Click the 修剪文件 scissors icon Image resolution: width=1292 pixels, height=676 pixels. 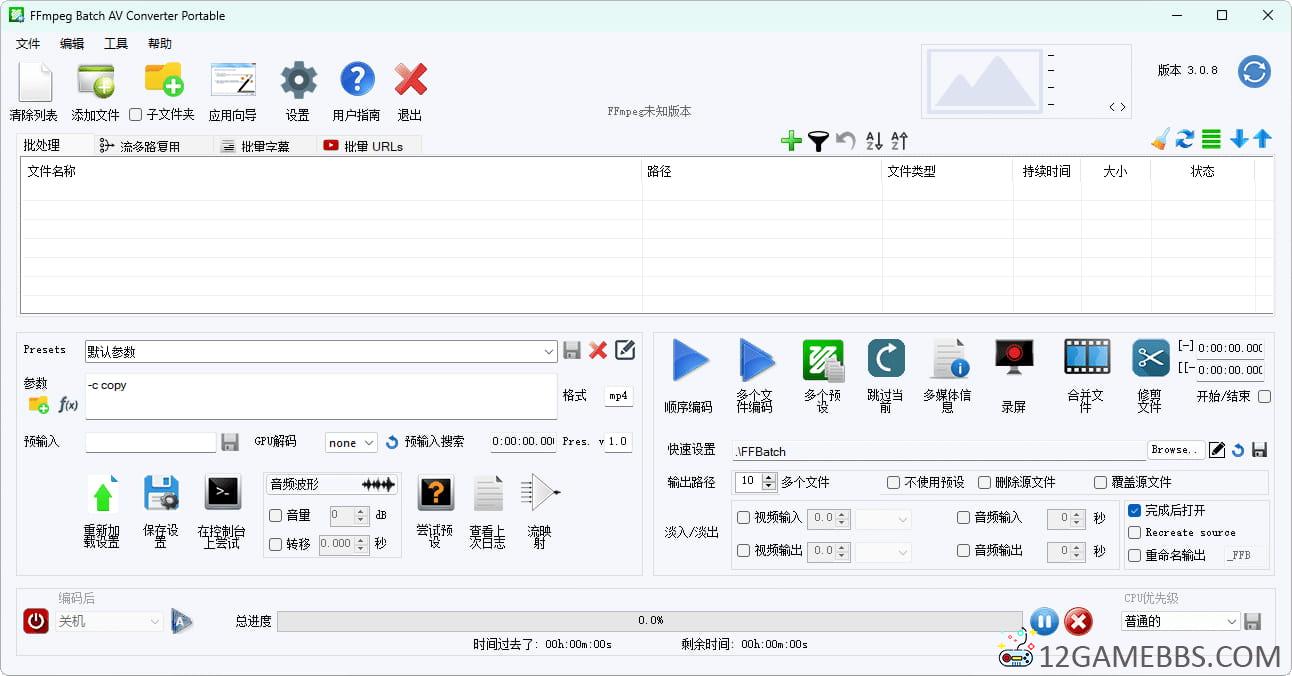[1150, 358]
